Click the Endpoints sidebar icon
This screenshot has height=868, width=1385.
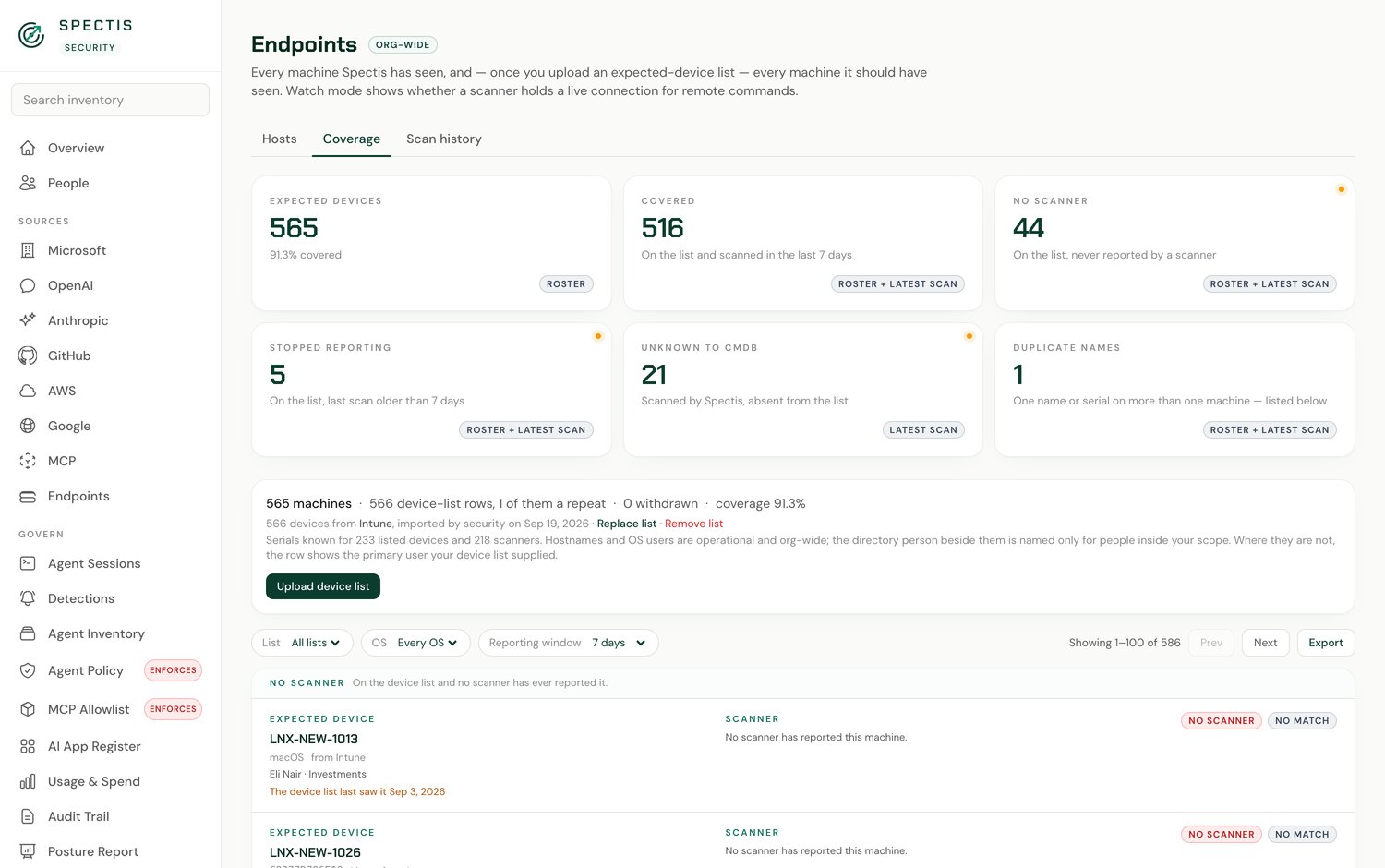(28, 496)
